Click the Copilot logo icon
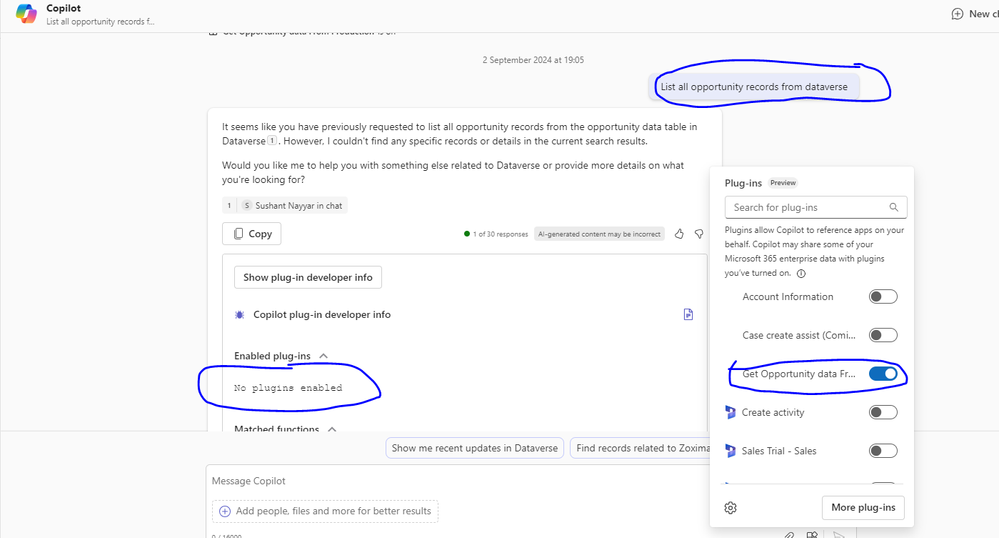 click(26, 13)
